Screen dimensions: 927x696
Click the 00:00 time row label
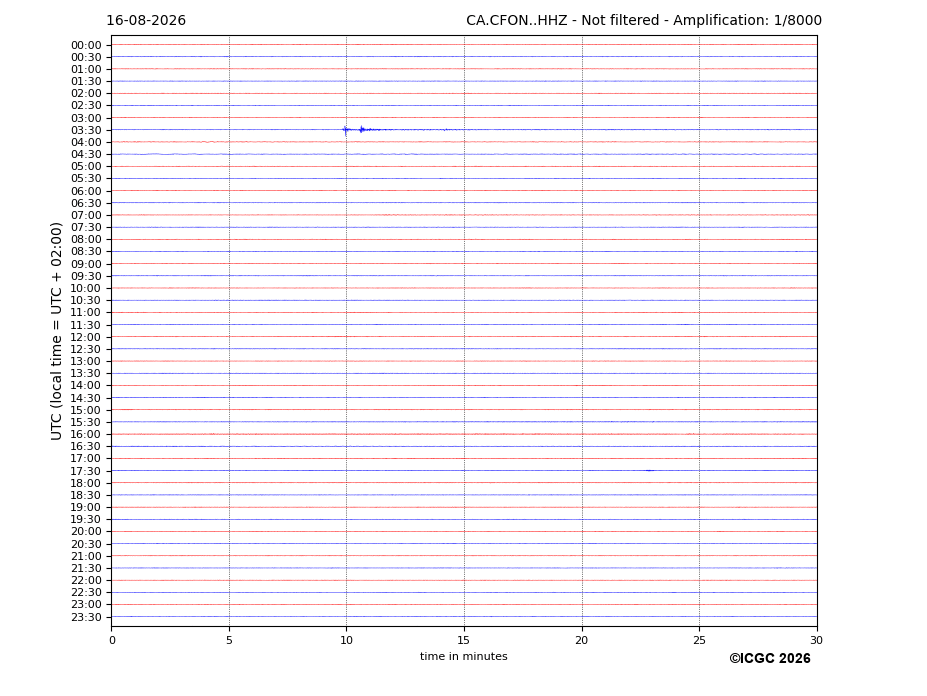pyautogui.click(x=86, y=46)
